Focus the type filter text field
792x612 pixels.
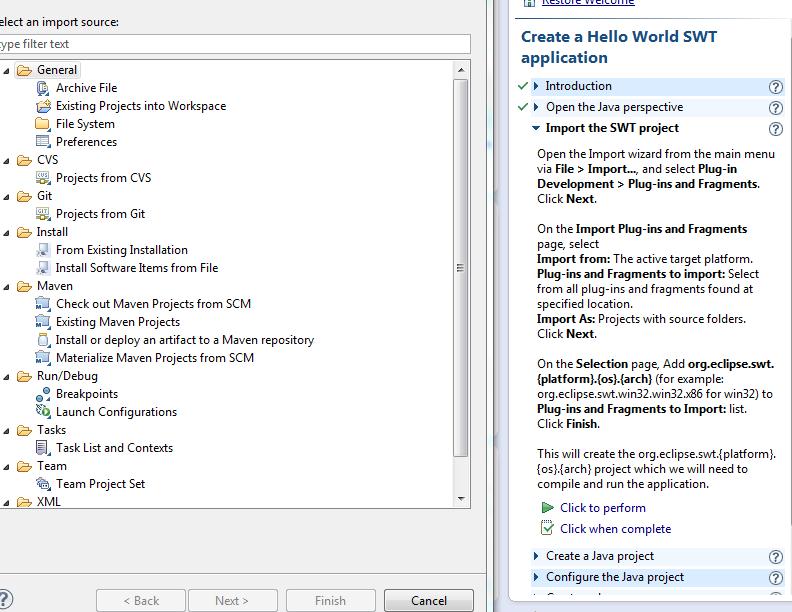point(235,44)
